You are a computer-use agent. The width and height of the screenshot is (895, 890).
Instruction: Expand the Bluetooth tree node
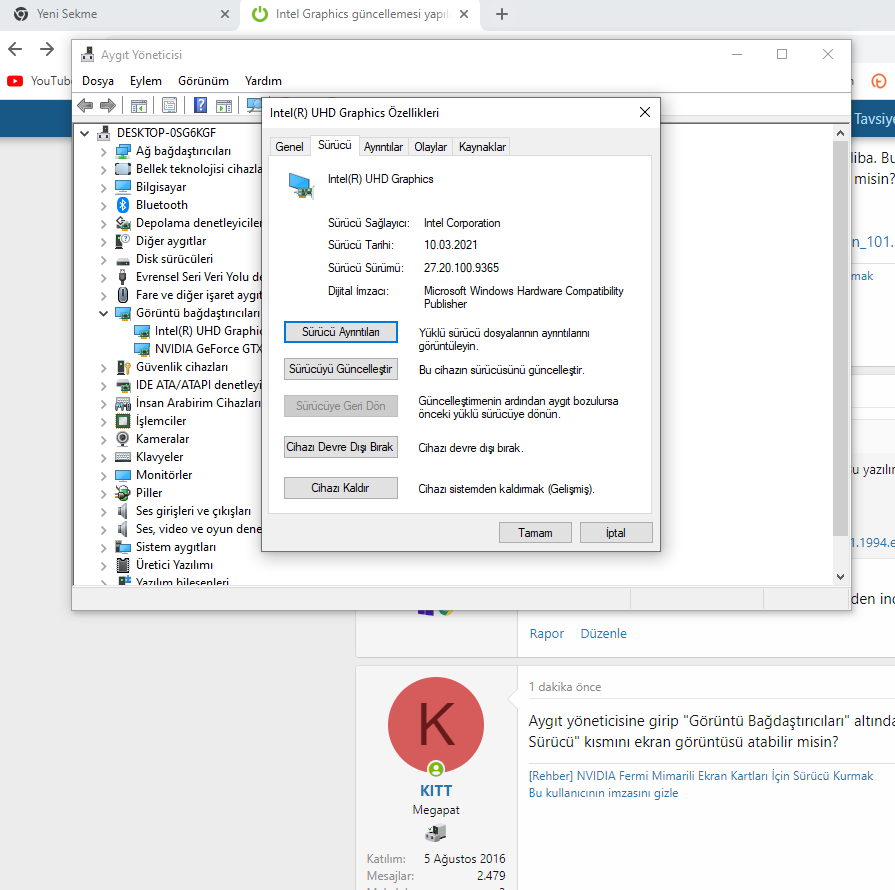click(103, 206)
